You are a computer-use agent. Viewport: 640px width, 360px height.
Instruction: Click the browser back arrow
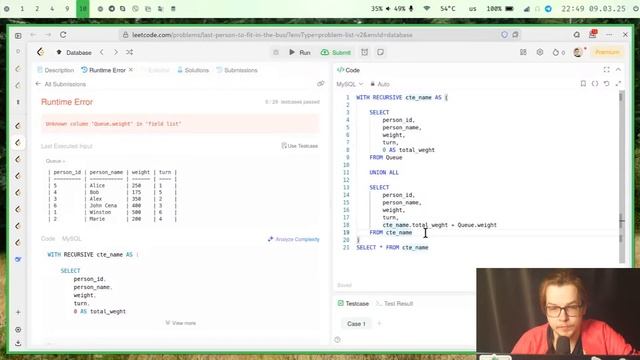click(33, 35)
